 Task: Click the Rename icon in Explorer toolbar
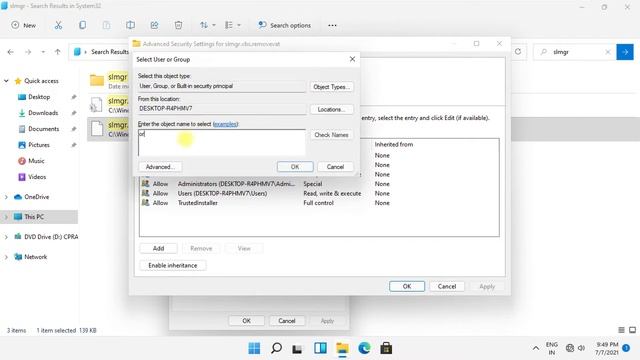pos(130,25)
